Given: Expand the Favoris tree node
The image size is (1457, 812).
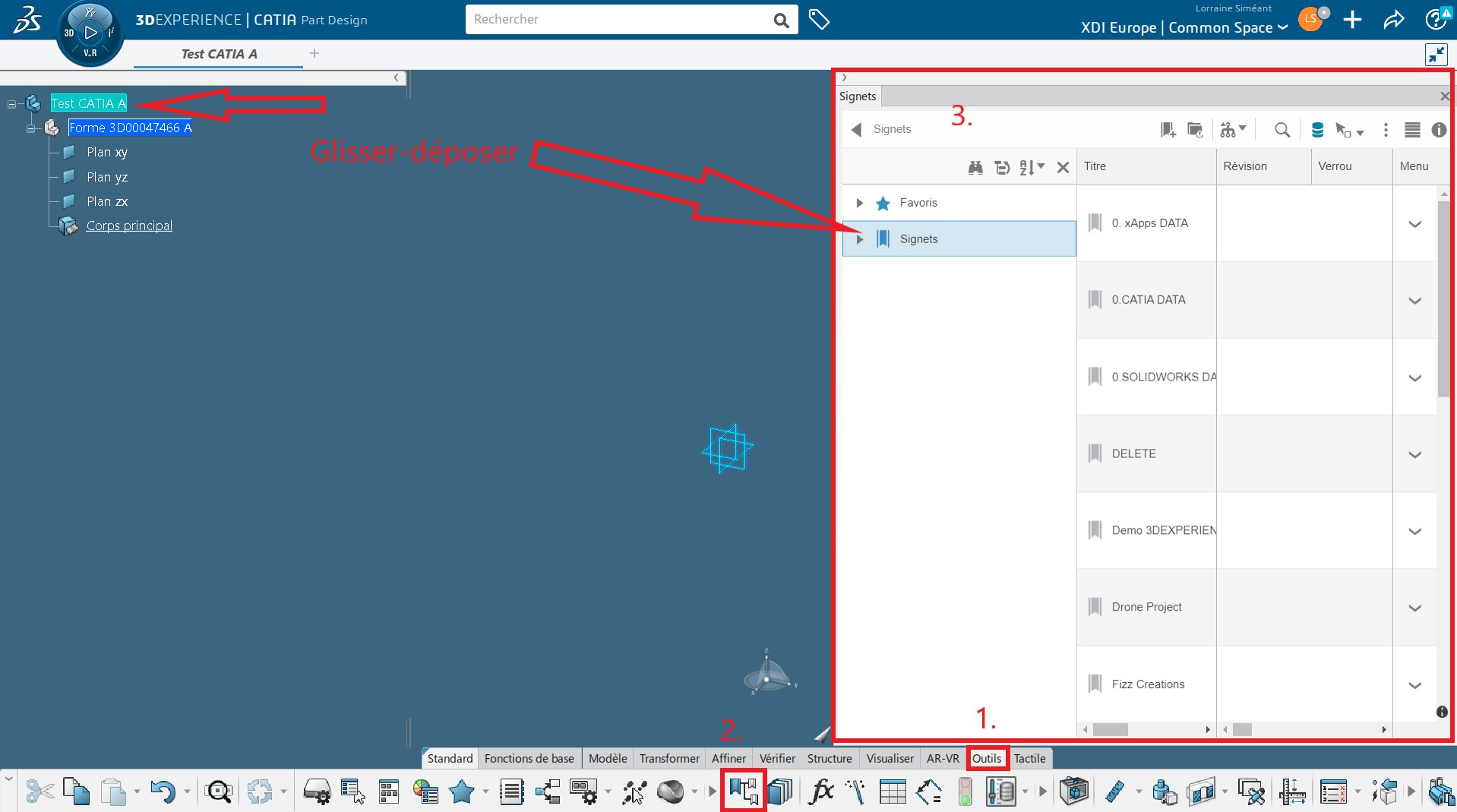Looking at the screenshot, I should coord(859,203).
